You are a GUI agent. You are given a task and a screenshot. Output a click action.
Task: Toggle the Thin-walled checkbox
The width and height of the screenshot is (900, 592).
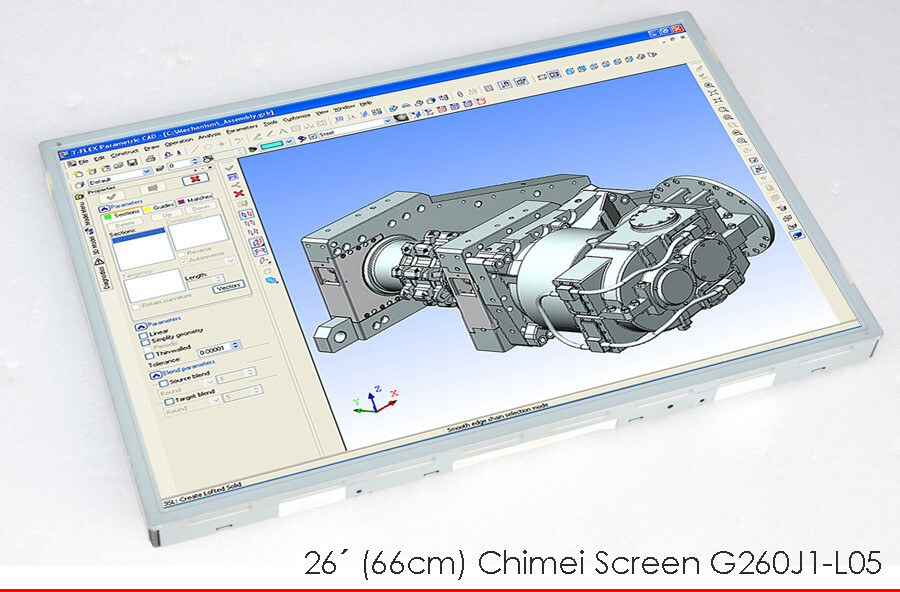click(150, 356)
